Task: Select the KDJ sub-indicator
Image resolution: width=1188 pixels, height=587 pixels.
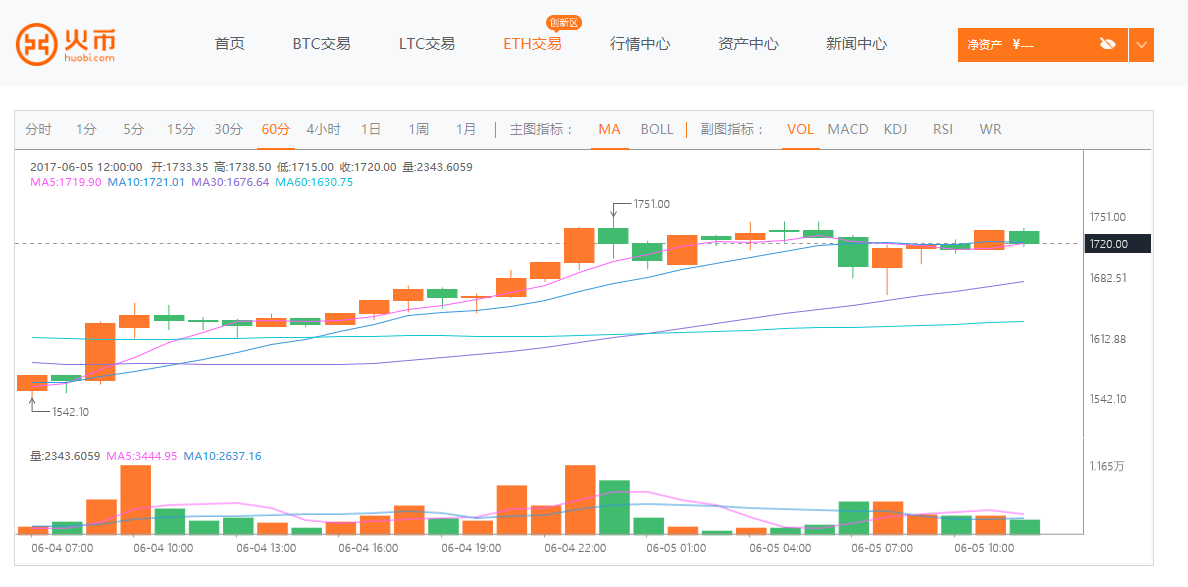Action: click(x=895, y=129)
